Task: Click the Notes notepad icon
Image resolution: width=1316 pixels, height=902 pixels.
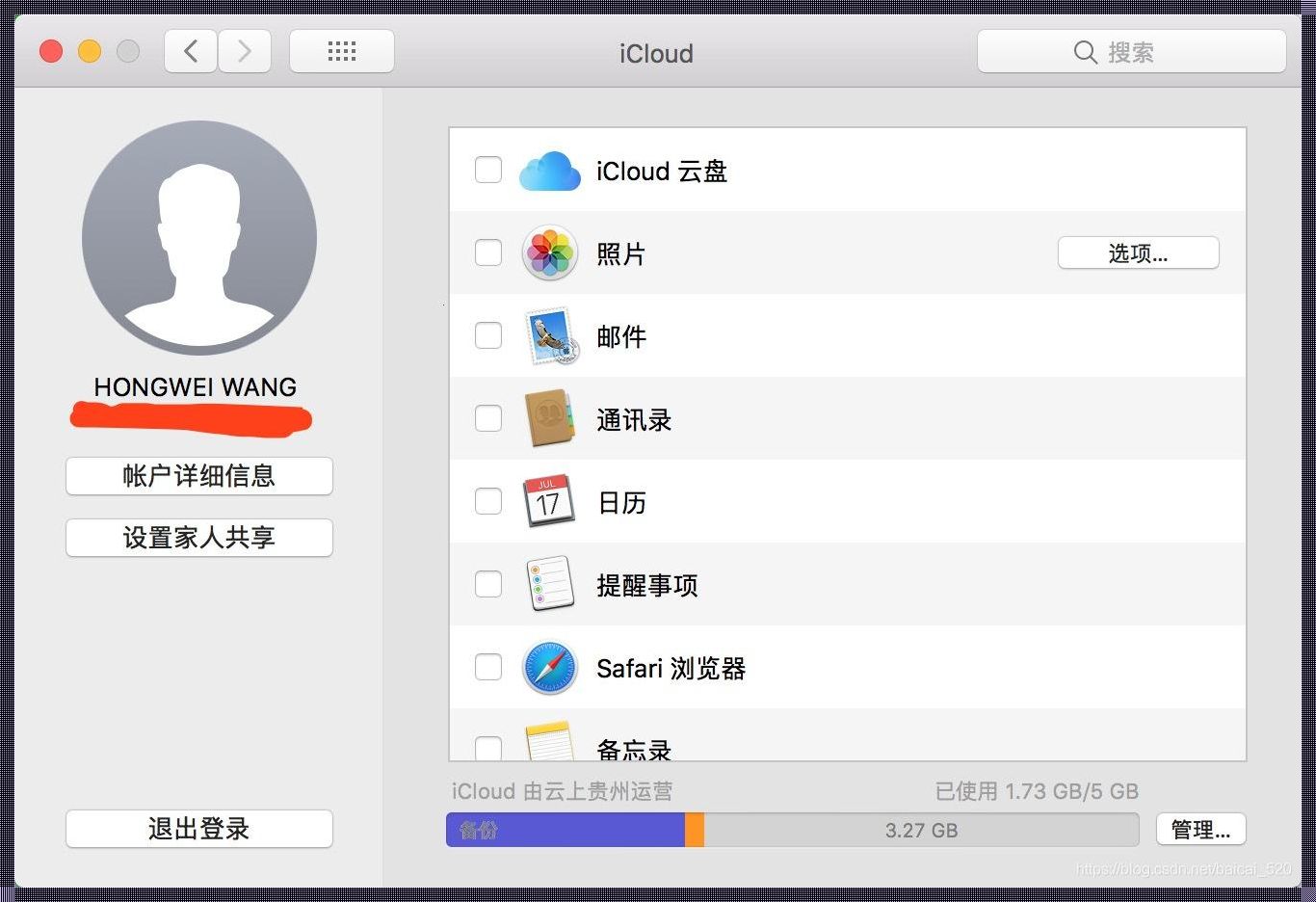Action: click(x=549, y=741)
